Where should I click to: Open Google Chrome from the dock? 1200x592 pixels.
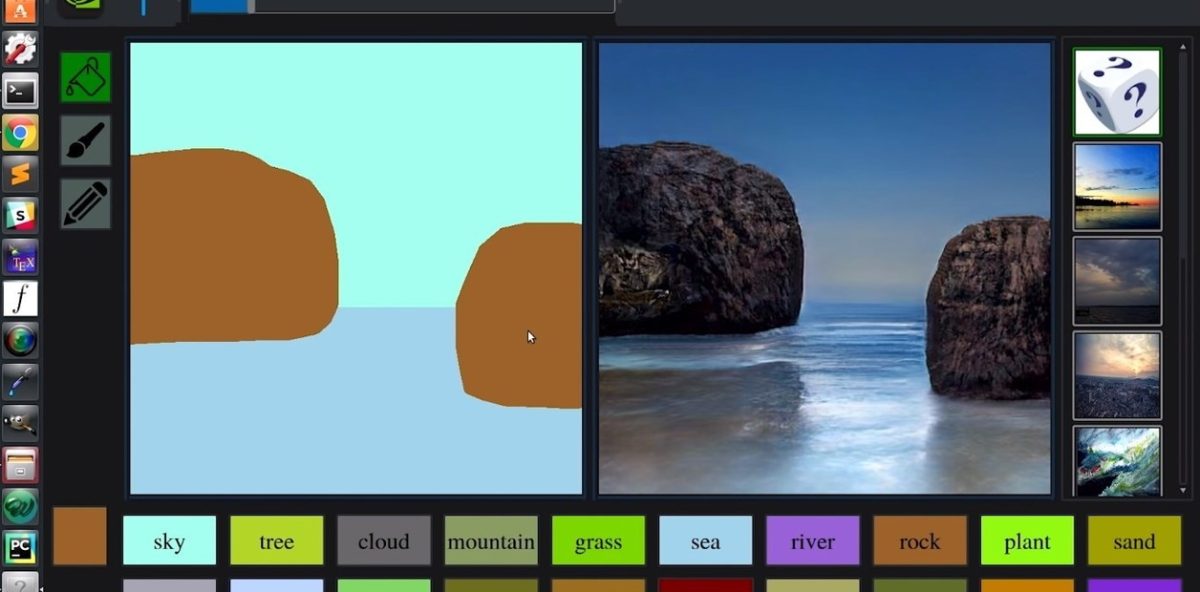(20, 132)
